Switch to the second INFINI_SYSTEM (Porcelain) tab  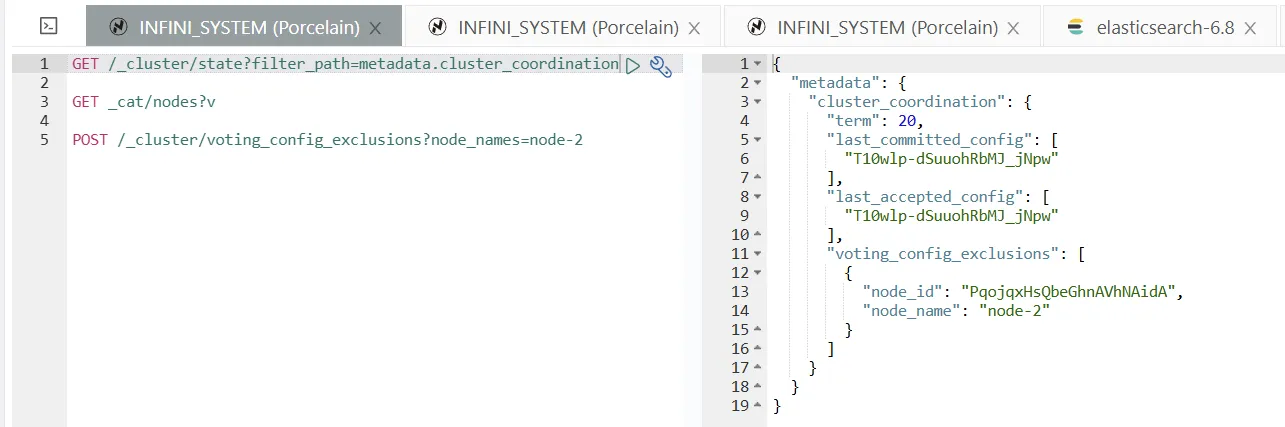563,28
